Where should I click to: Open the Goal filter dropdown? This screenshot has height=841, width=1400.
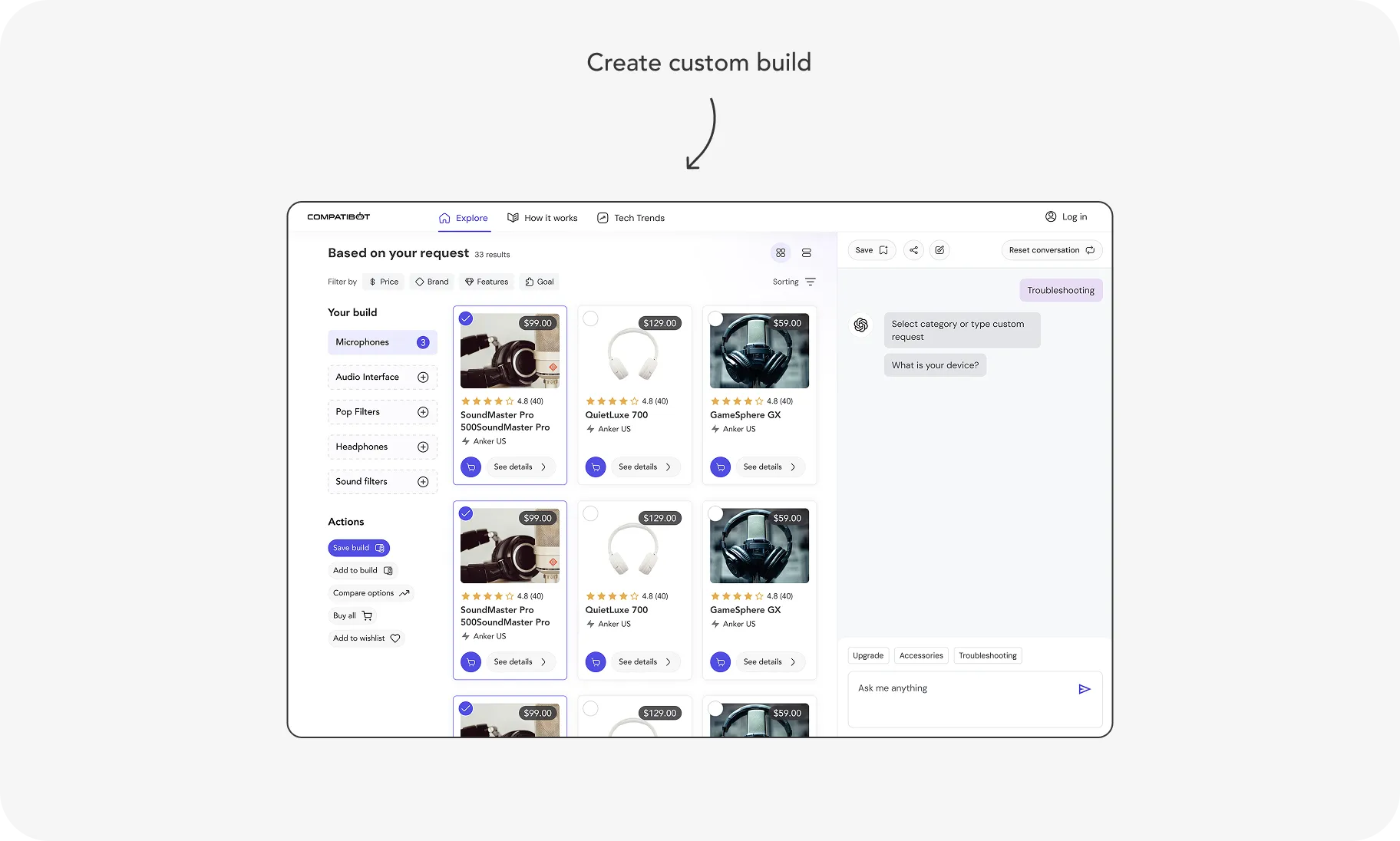click(540, 282)
